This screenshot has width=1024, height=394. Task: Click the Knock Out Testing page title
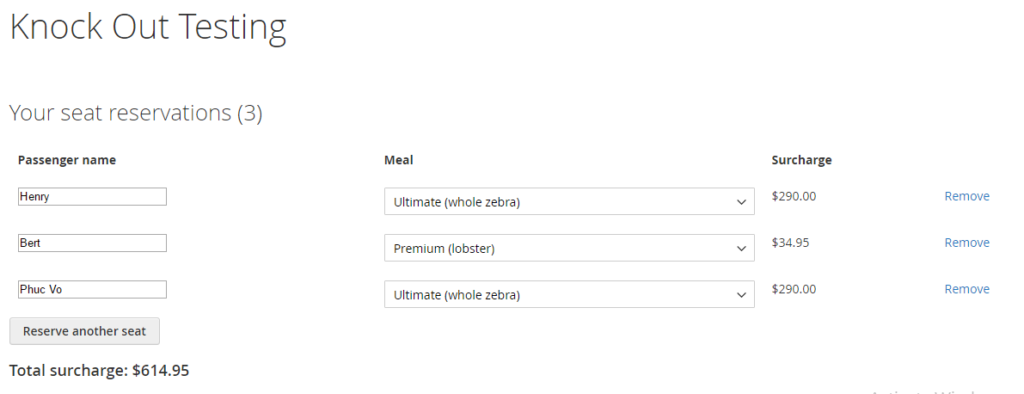[148, 28]
